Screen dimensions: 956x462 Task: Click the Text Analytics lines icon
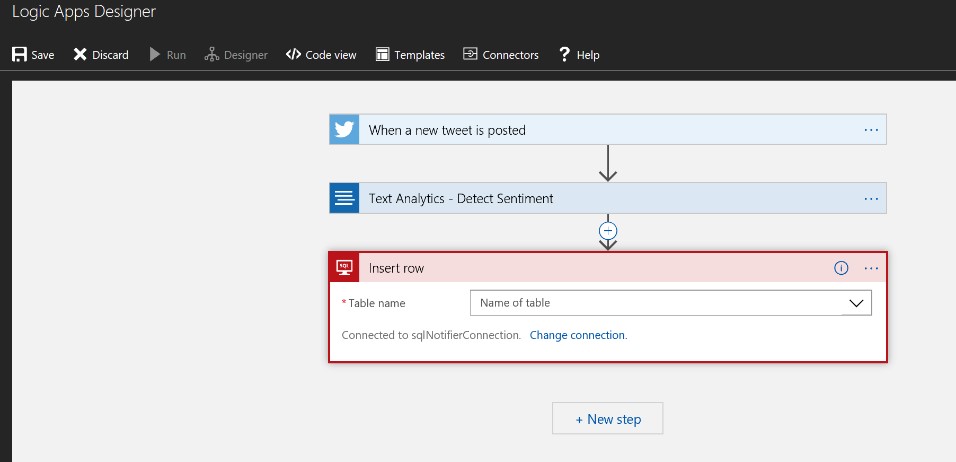(344, 198)
